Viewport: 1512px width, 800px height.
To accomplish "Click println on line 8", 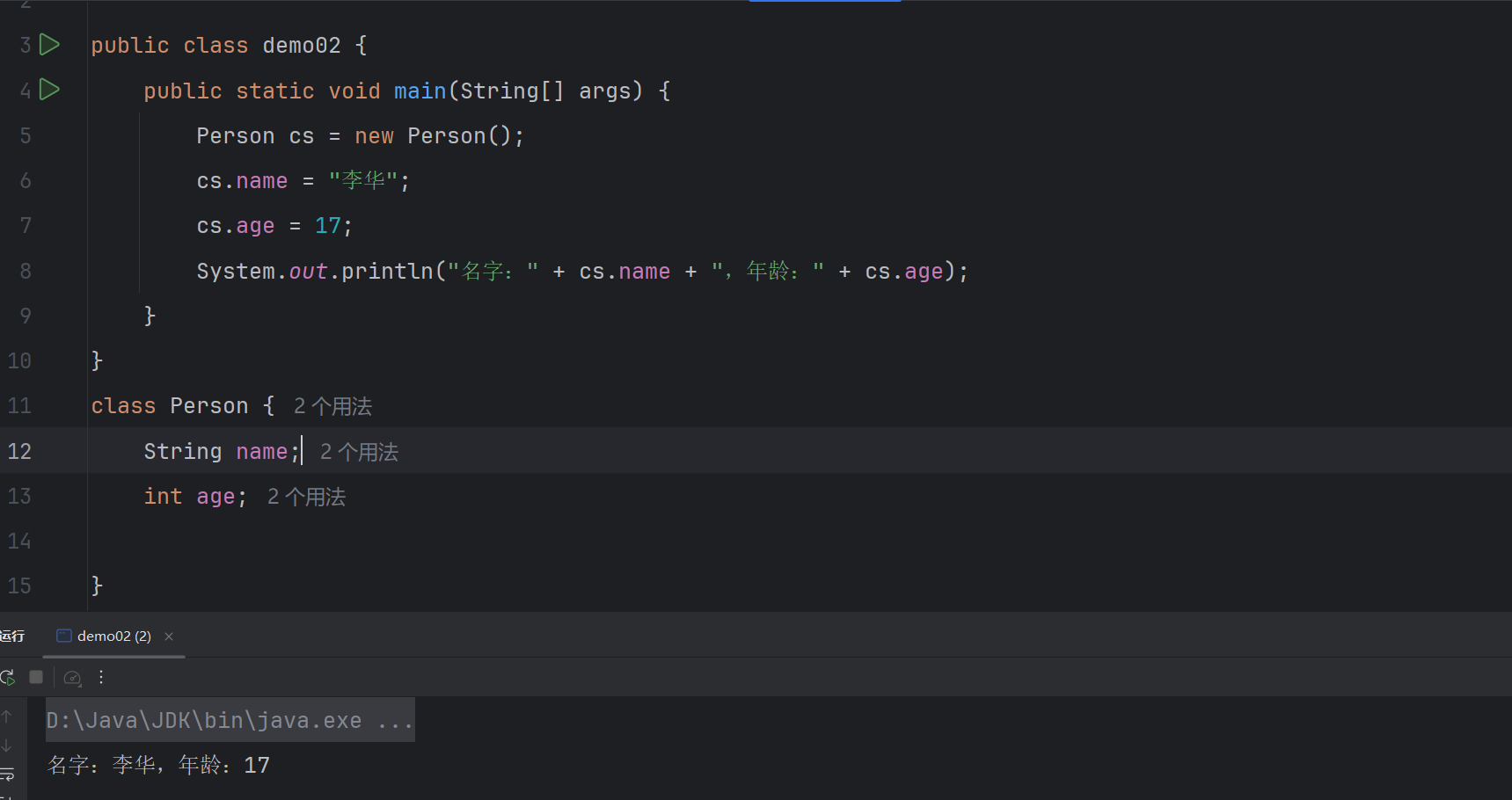I will (387, 271).
